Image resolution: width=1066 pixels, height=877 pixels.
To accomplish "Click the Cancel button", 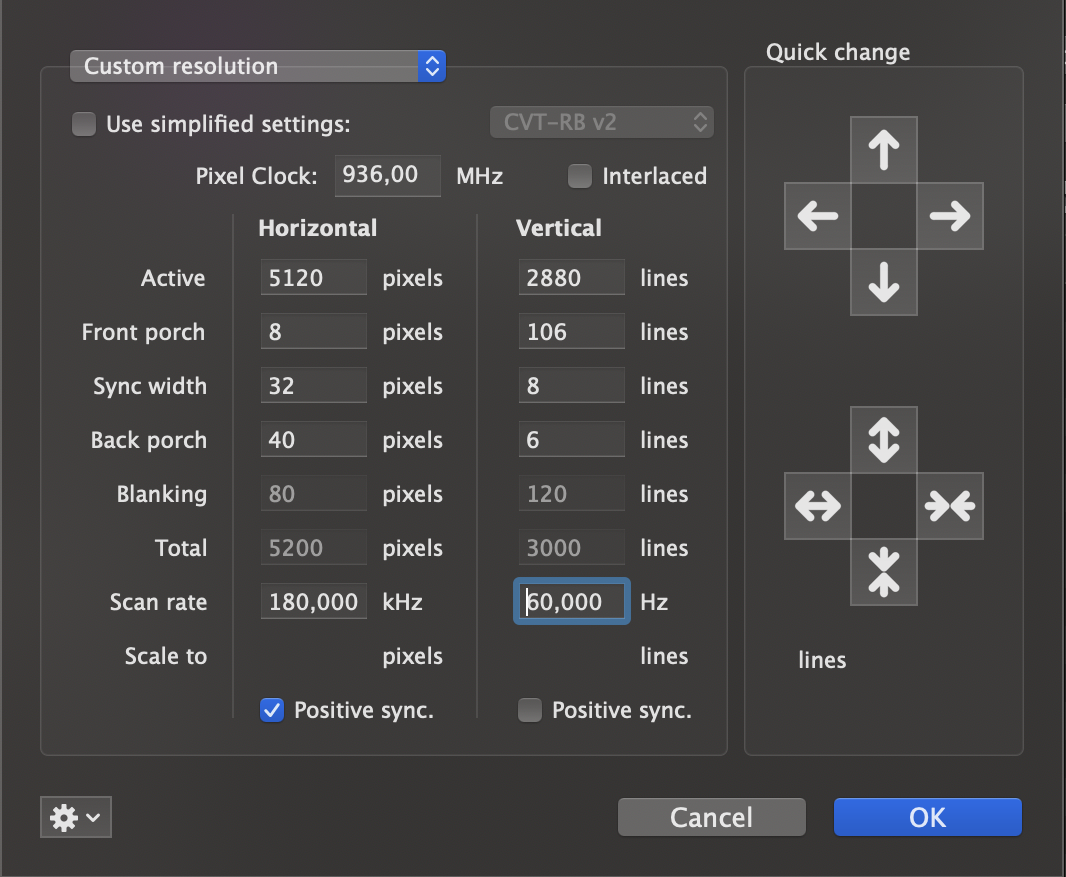I will [712, 817].
